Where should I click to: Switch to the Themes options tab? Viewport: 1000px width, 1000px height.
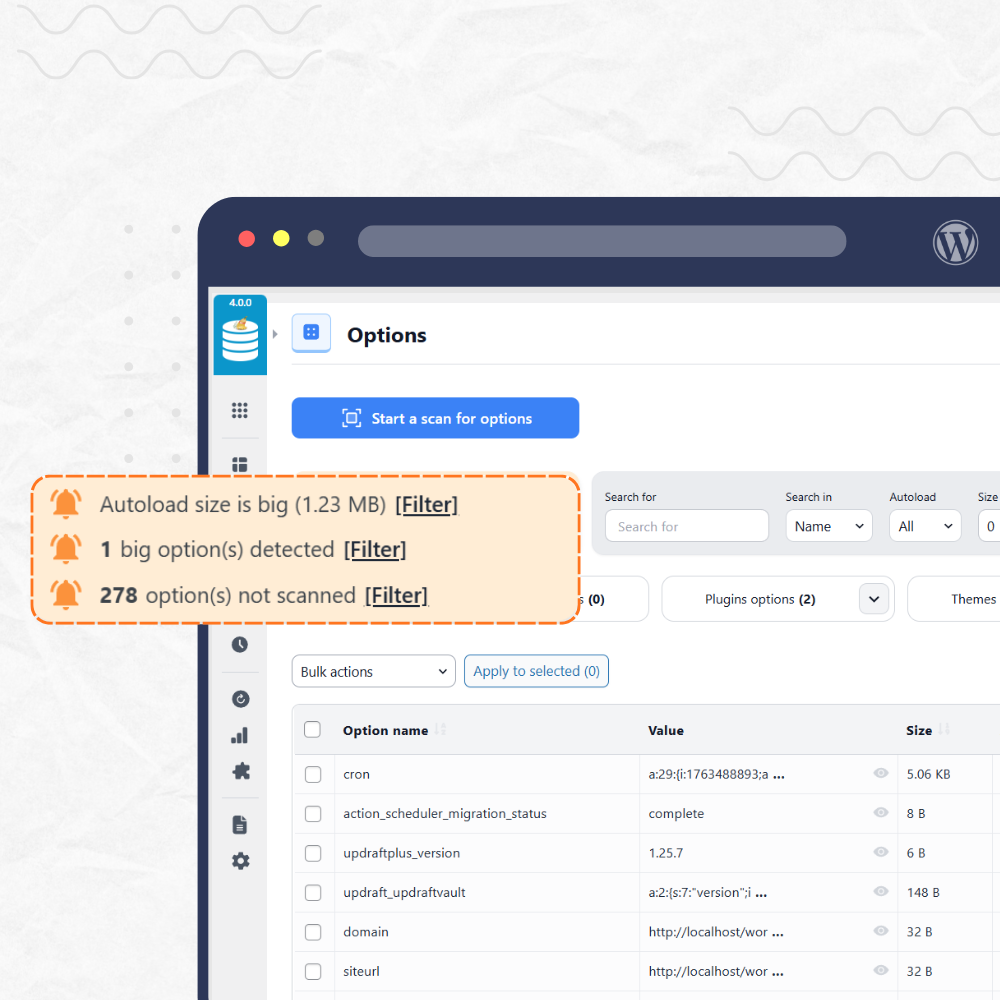(972, 598)
